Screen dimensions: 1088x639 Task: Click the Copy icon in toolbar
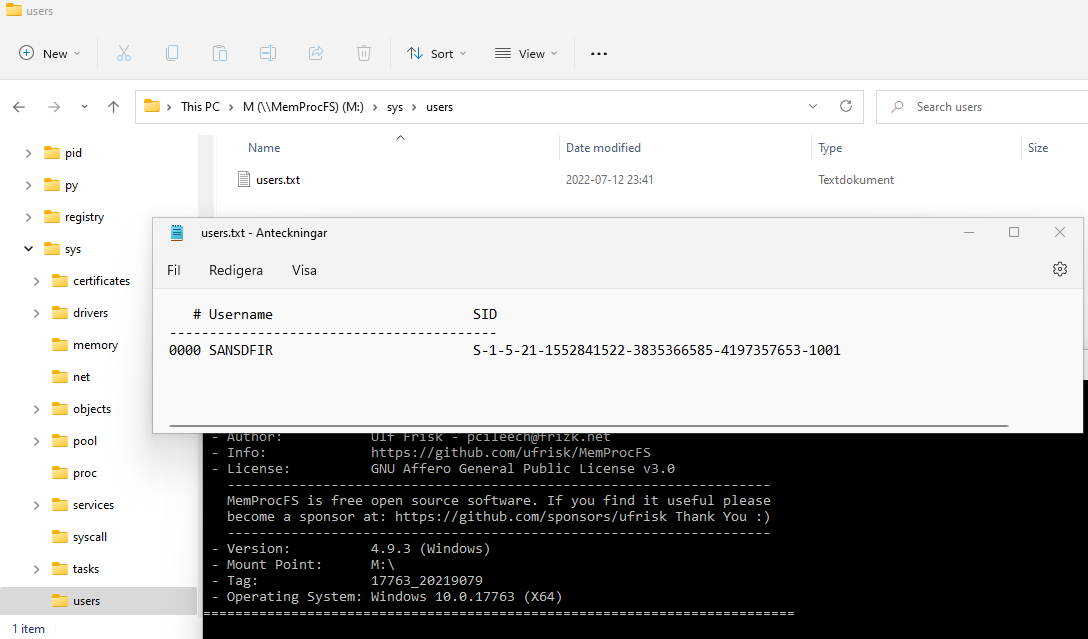point(172,54)
